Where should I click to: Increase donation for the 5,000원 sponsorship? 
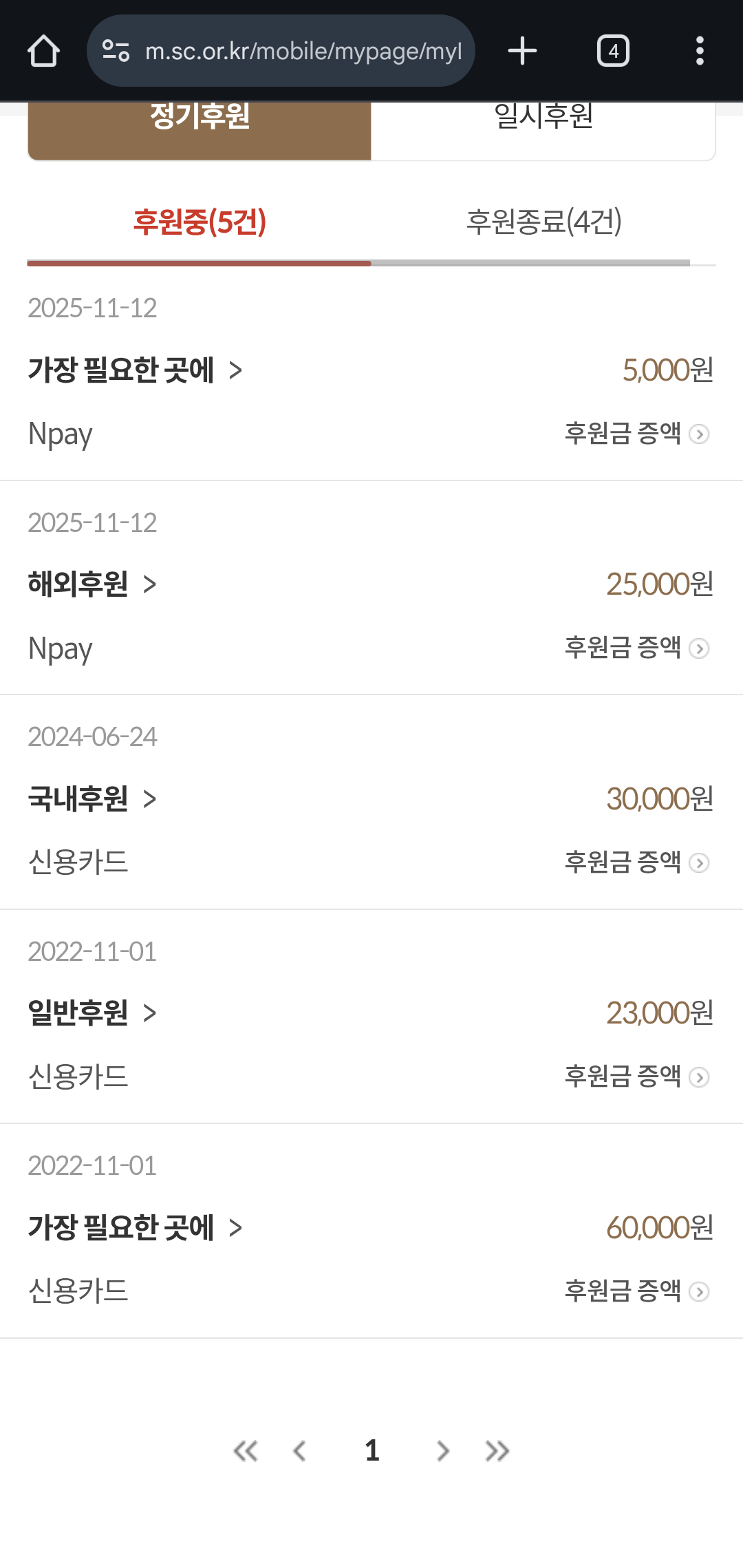(x=636, y=434)
